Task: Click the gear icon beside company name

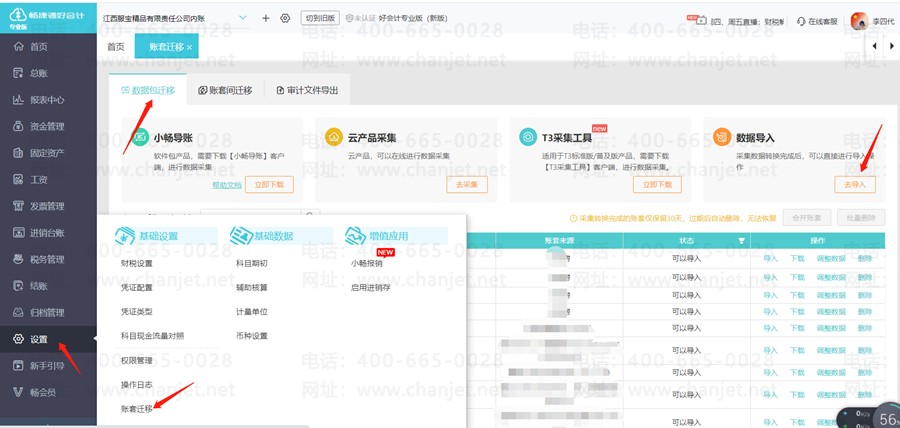Action: 285,18
